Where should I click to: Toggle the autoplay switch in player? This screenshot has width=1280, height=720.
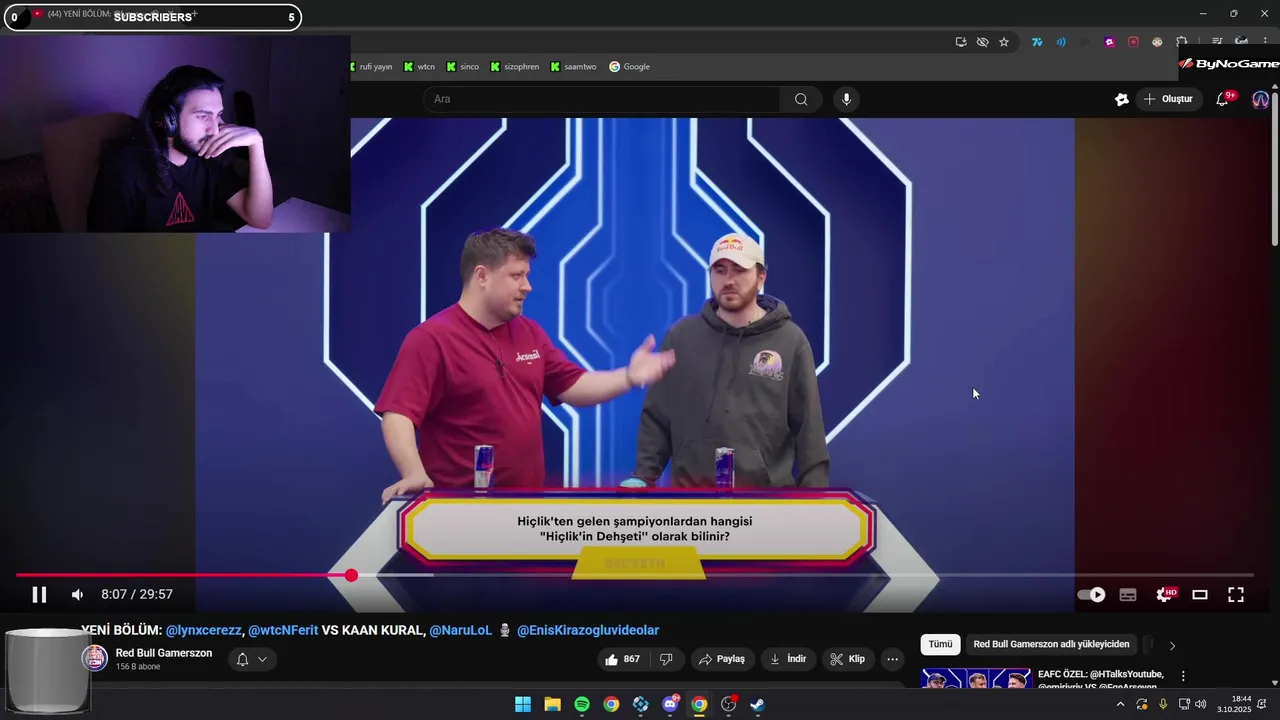click(1091, 595)
